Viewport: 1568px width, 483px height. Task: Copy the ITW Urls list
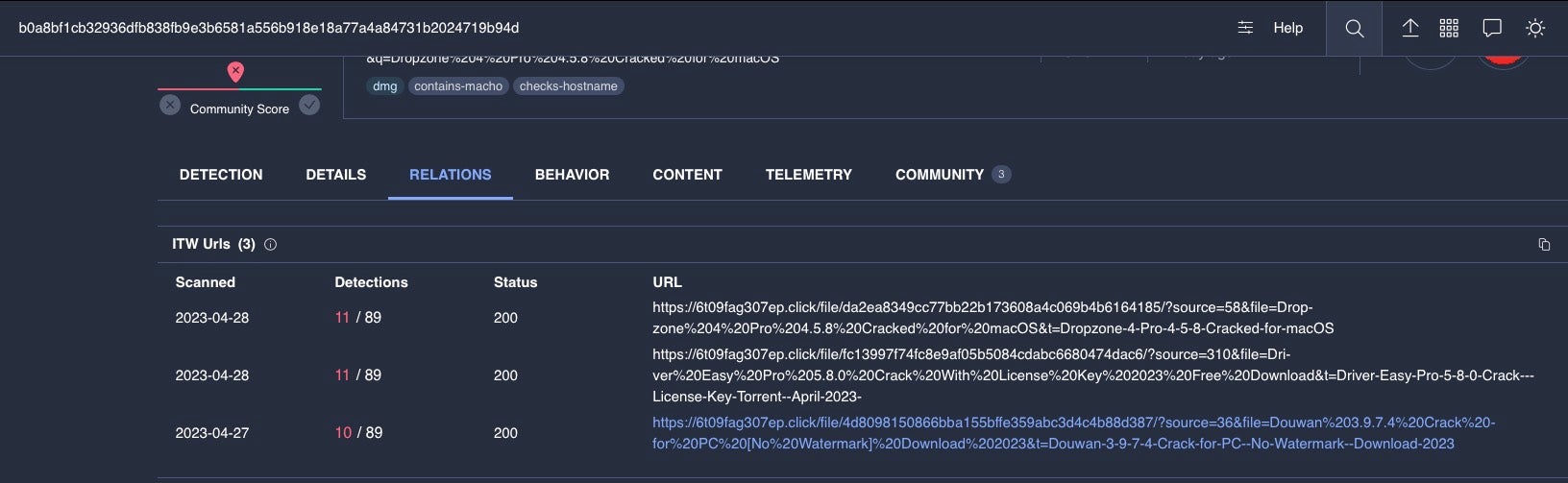click(1544, 245)
